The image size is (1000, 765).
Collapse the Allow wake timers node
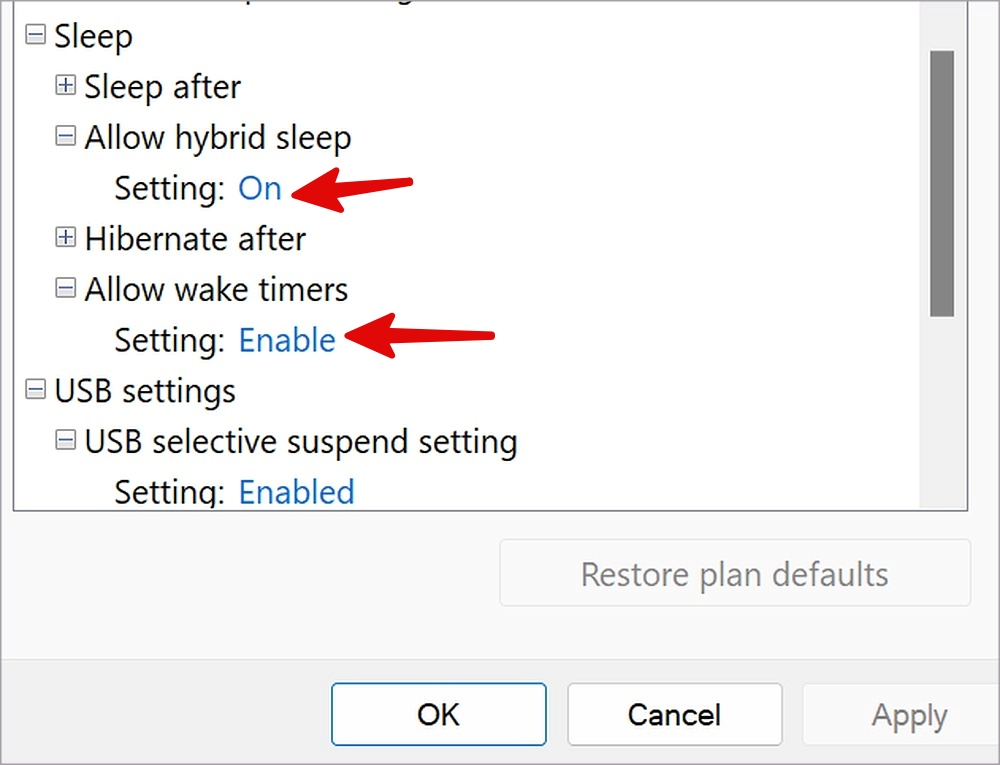(65, 288)
